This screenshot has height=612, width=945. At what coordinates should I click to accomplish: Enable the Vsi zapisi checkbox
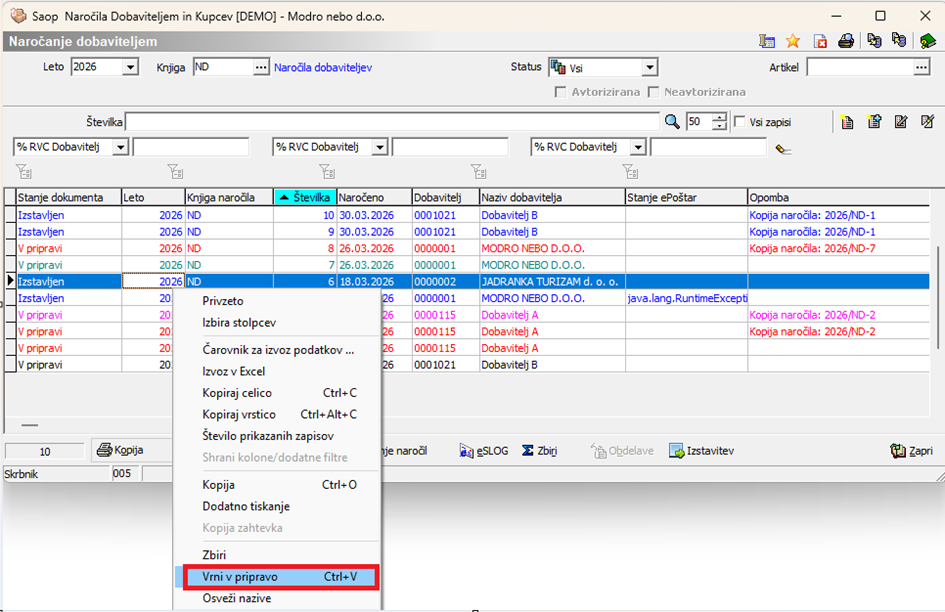[x=740, y=122]
